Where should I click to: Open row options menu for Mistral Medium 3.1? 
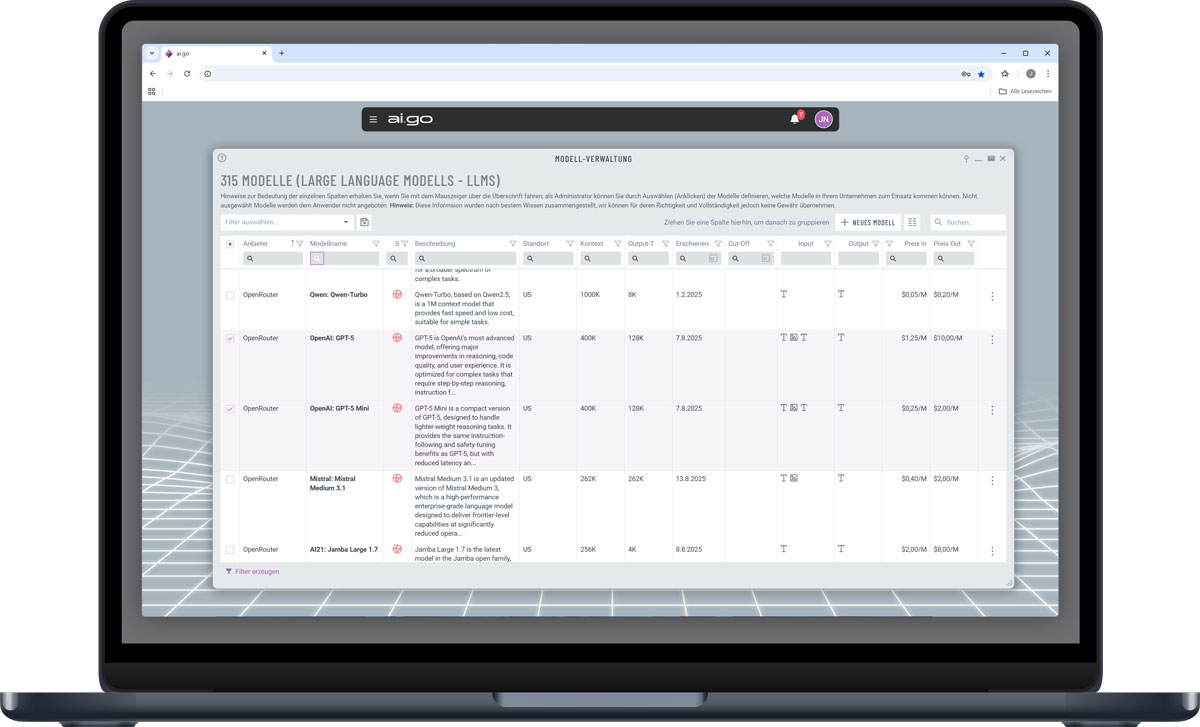pyautogui.click(x=992, y=480)
